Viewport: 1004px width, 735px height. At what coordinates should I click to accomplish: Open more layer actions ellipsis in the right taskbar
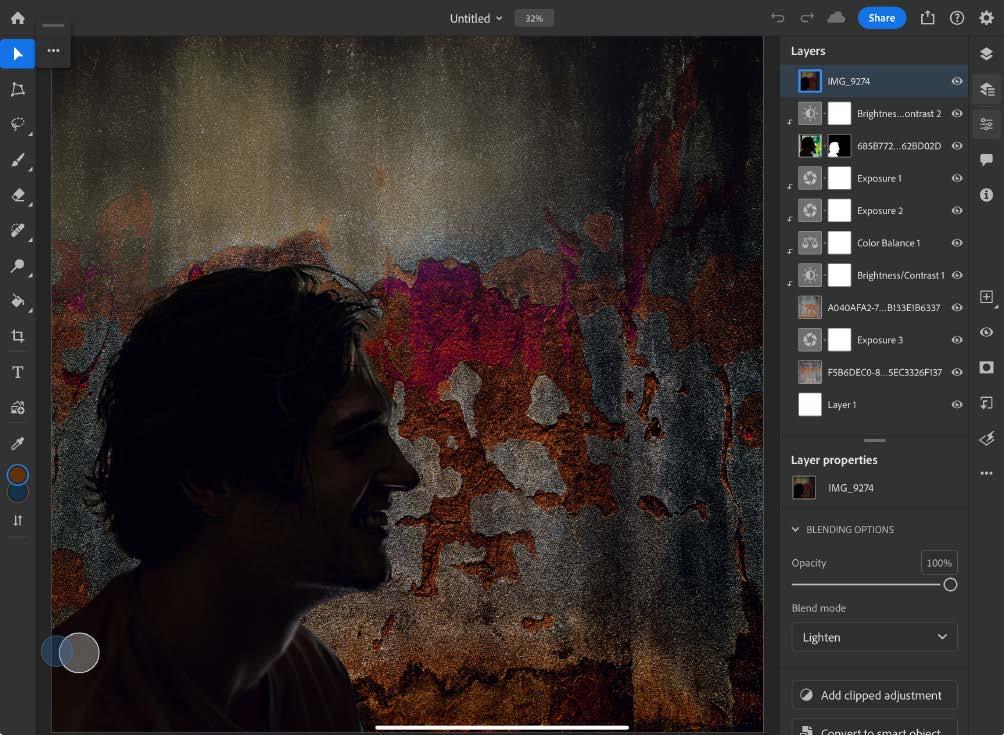point(986,473)
